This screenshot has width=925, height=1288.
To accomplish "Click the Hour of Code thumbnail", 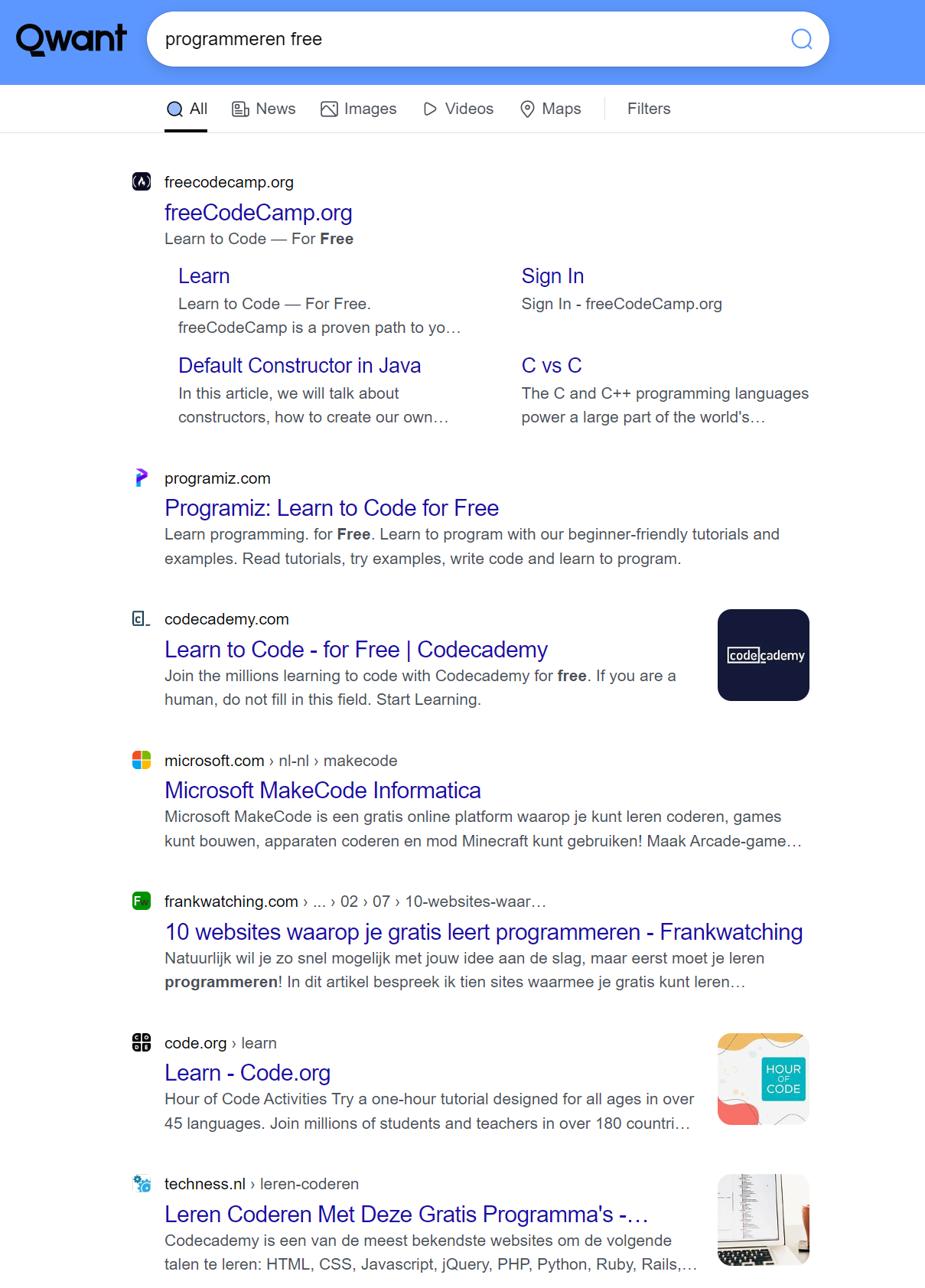I will tap(764, 1079).
